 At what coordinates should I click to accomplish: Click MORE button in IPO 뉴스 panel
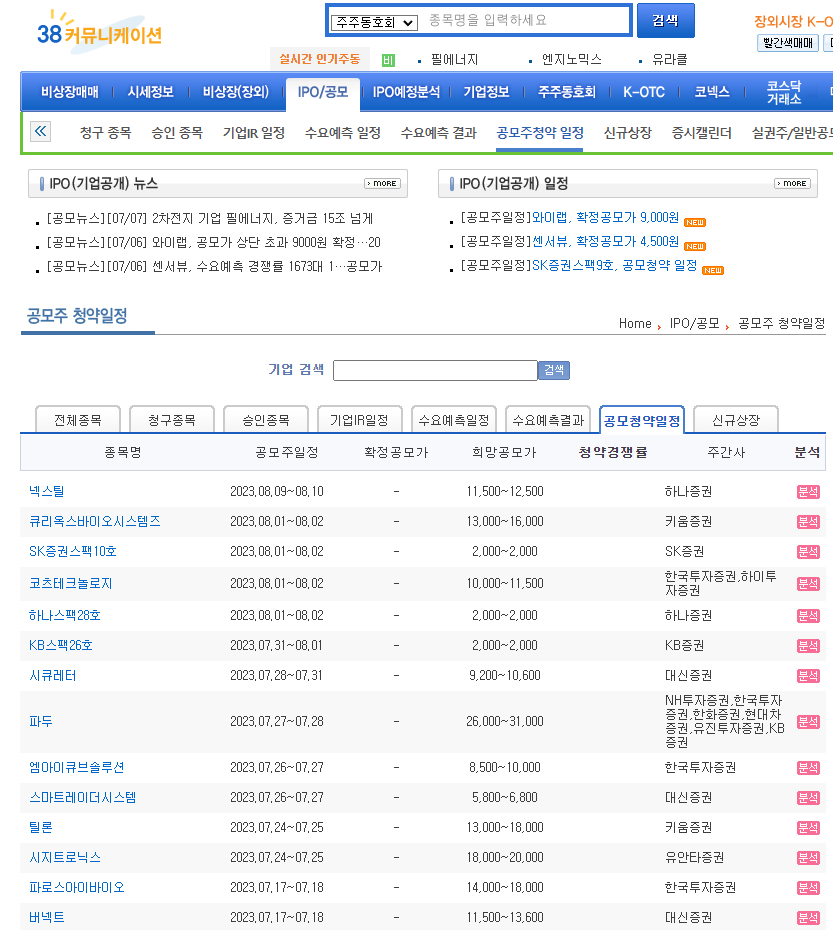382,183
